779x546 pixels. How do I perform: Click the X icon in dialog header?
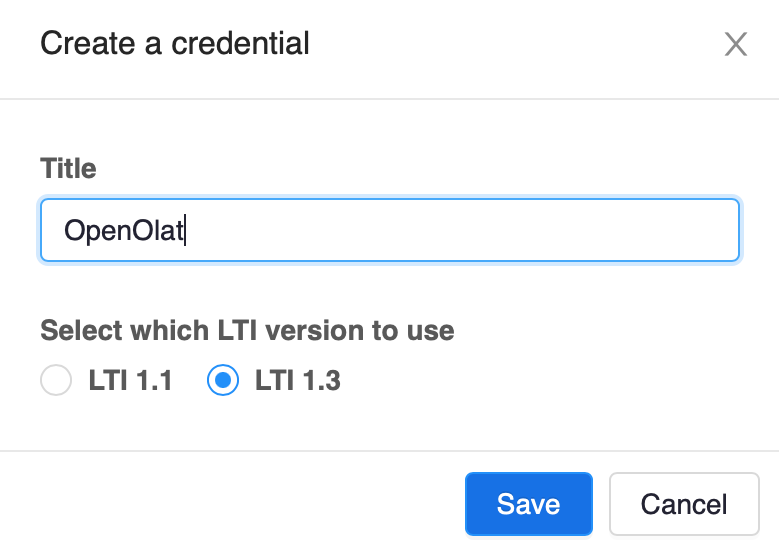(736, 45)
